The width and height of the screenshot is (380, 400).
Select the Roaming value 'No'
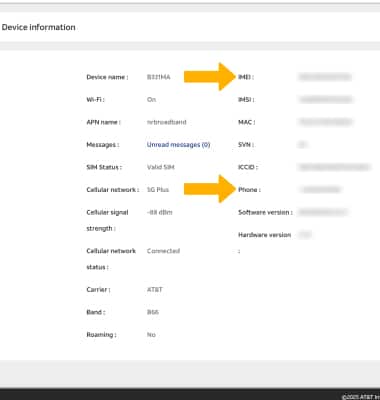point(151,335)
